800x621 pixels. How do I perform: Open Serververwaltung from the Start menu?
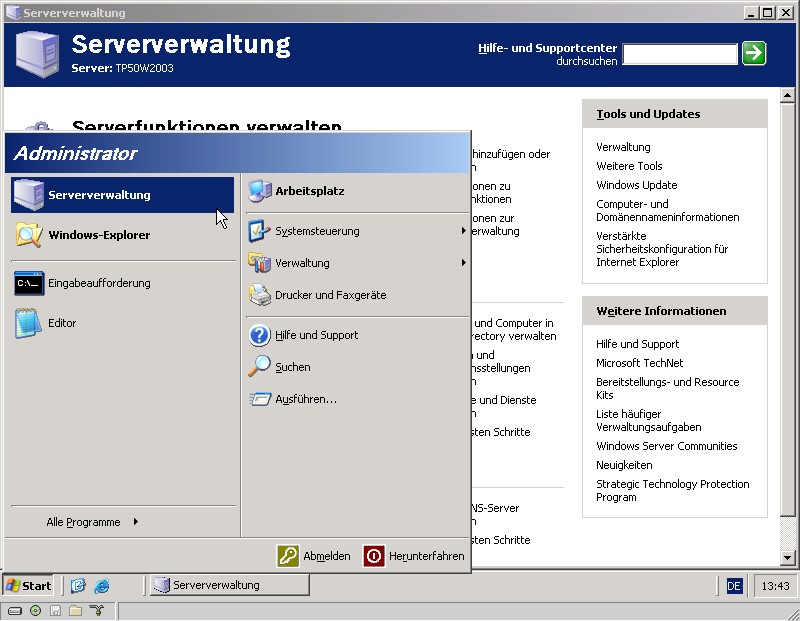tap(122, 195)
